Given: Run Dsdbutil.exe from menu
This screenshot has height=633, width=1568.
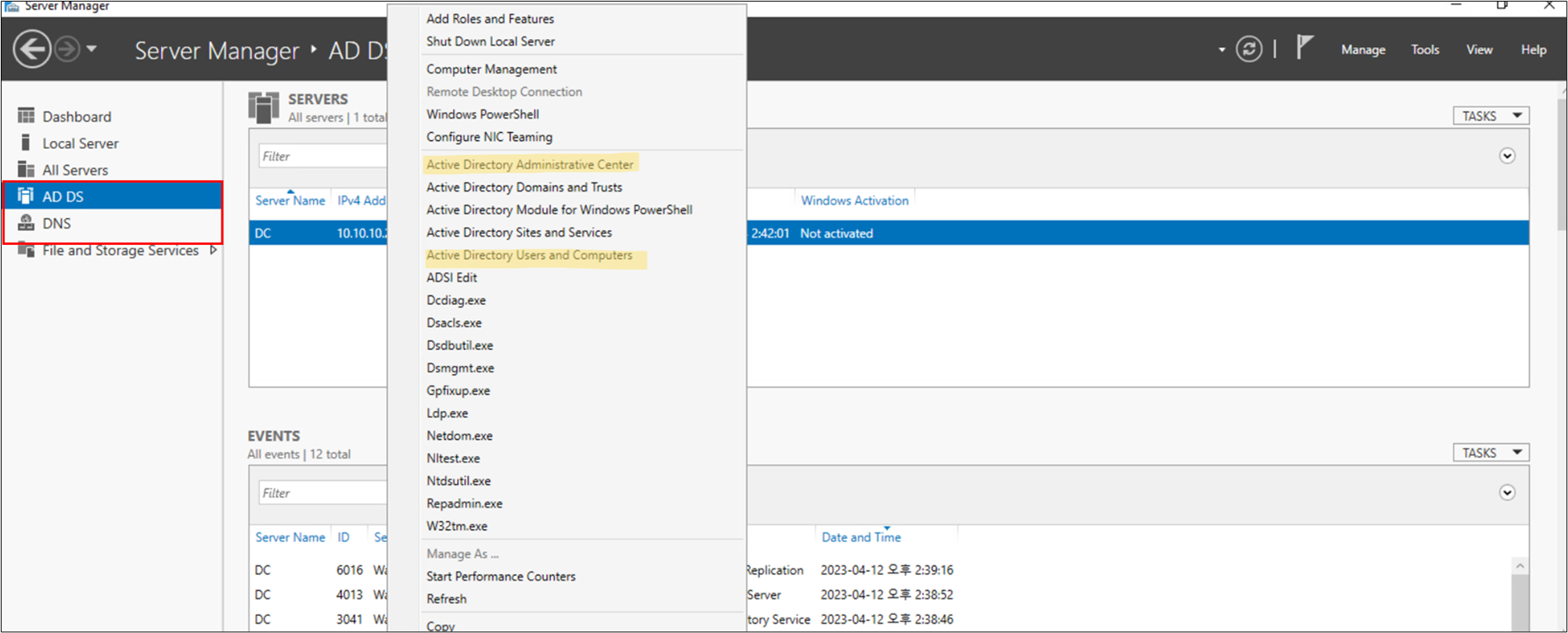Looking at the screenshot, I should [459, 346].
